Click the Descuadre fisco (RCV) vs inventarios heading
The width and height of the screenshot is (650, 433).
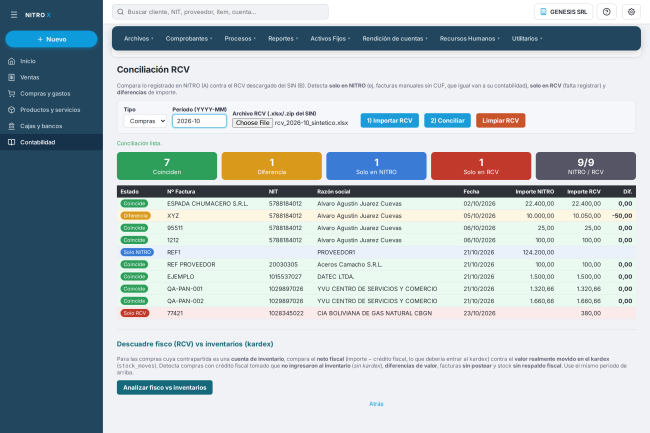click(x=195, y=344)
